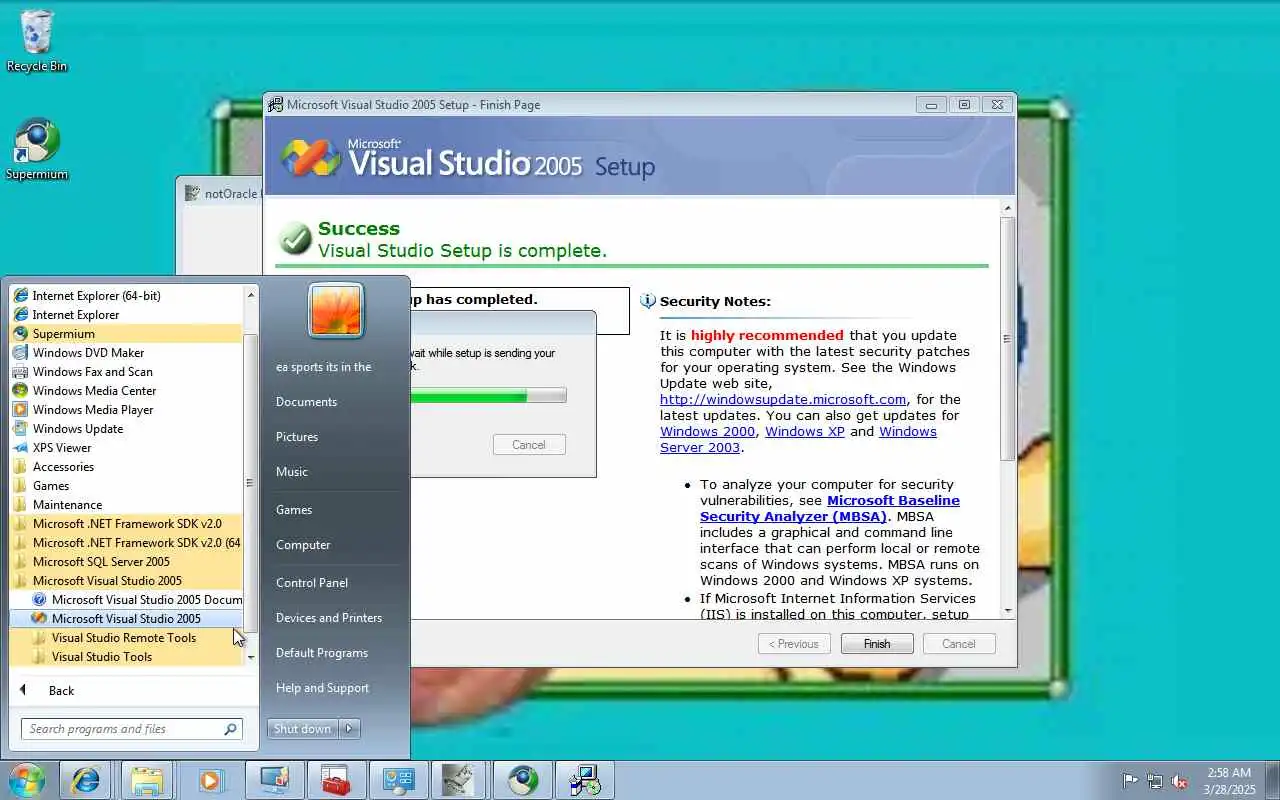The height and width of the screenshot is (800, 1280).
Task: Click the muted volume tray icon
Action: coord(1180,781)
